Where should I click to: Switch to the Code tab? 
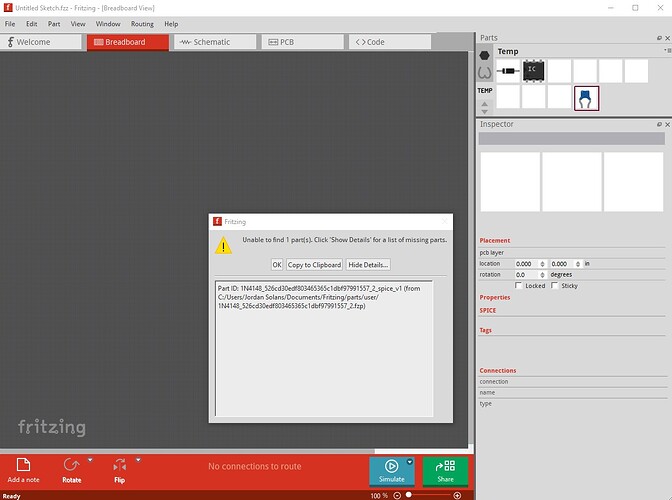tap(390, 42)
